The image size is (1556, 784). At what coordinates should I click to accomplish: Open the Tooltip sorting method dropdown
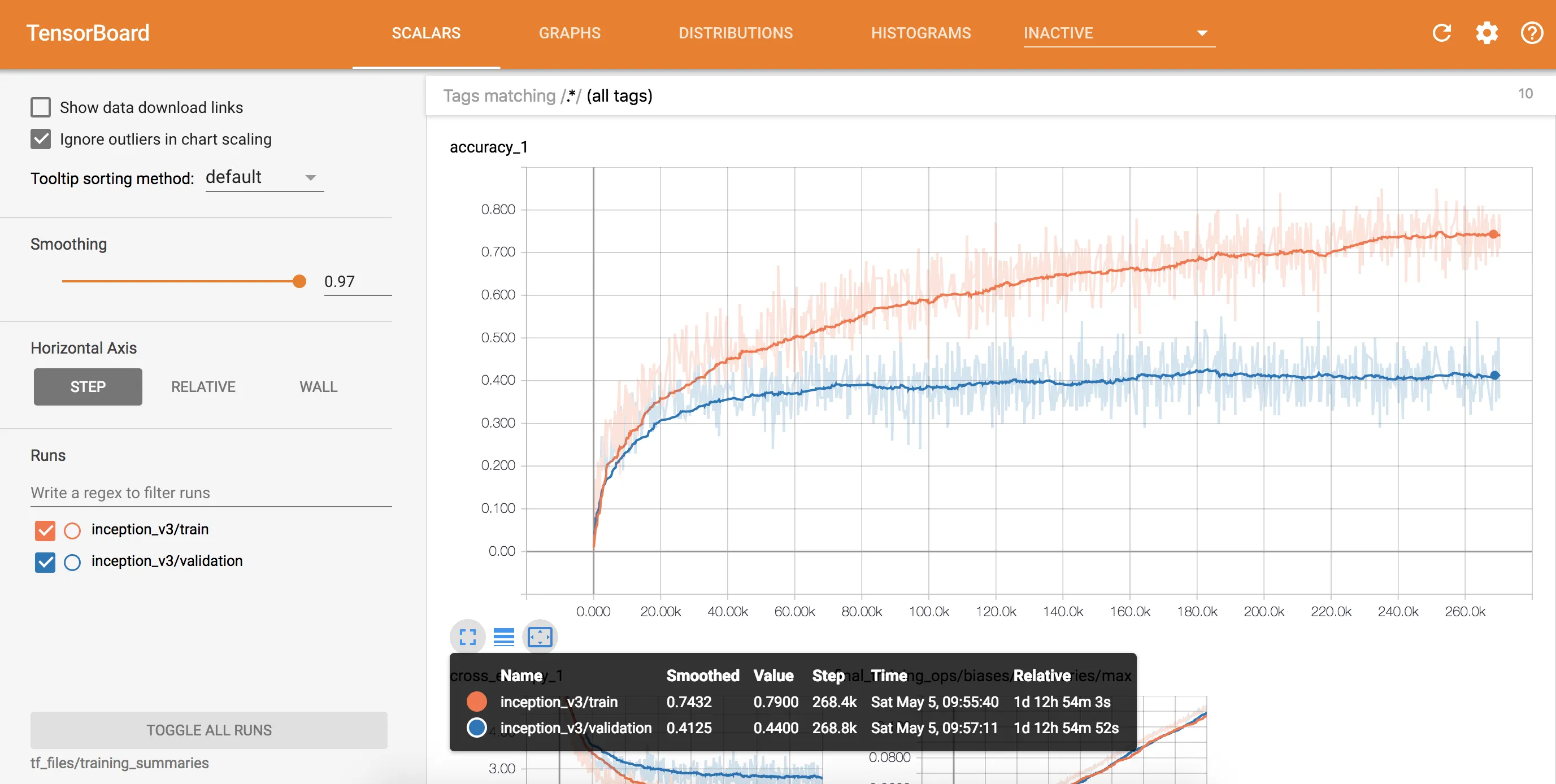(264, 177)
